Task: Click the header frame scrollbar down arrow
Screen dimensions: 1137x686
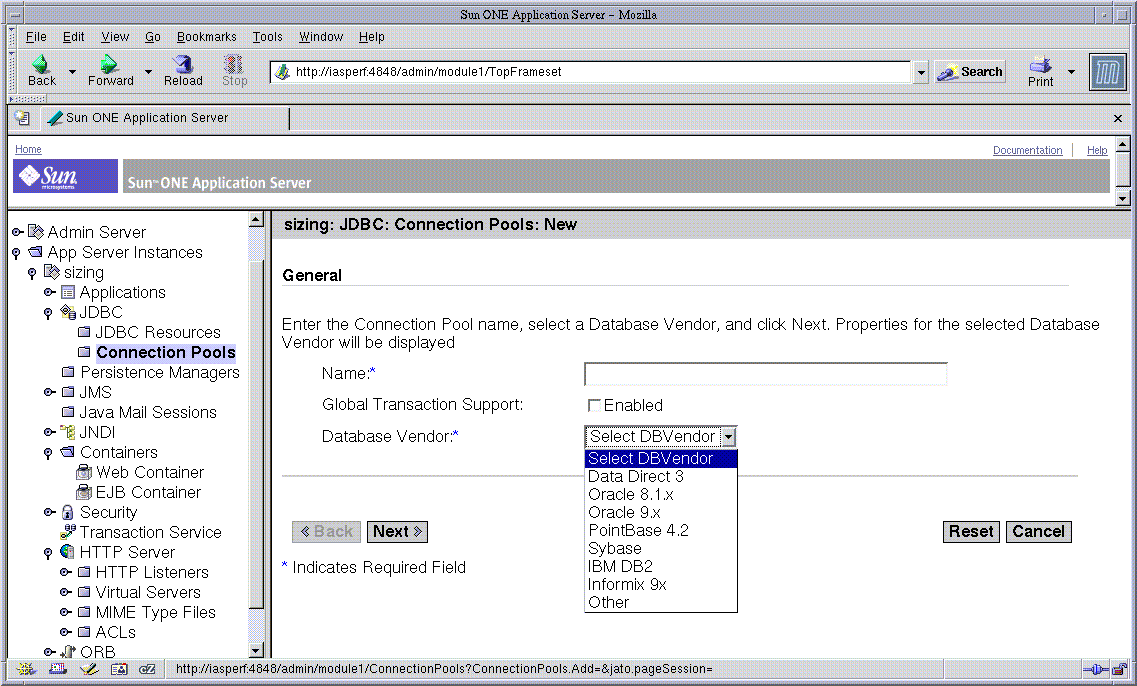Action: [x=1122, y=199]
